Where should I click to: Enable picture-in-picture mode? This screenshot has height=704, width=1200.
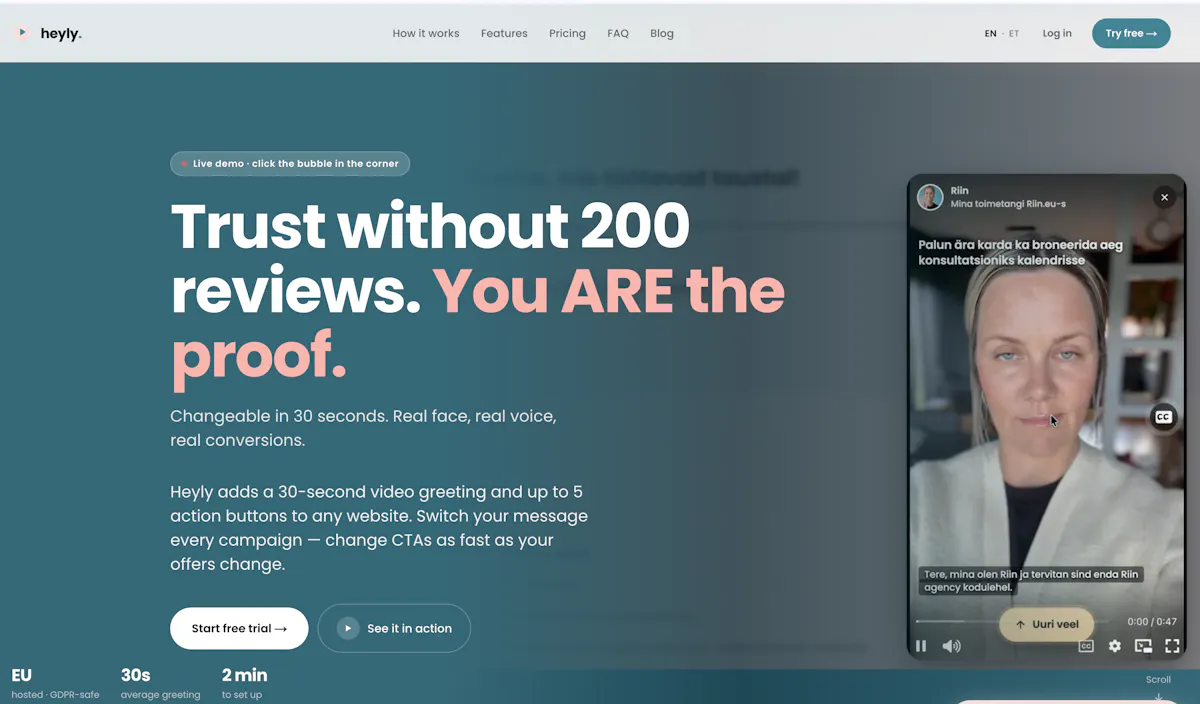tap(1143, 646)
